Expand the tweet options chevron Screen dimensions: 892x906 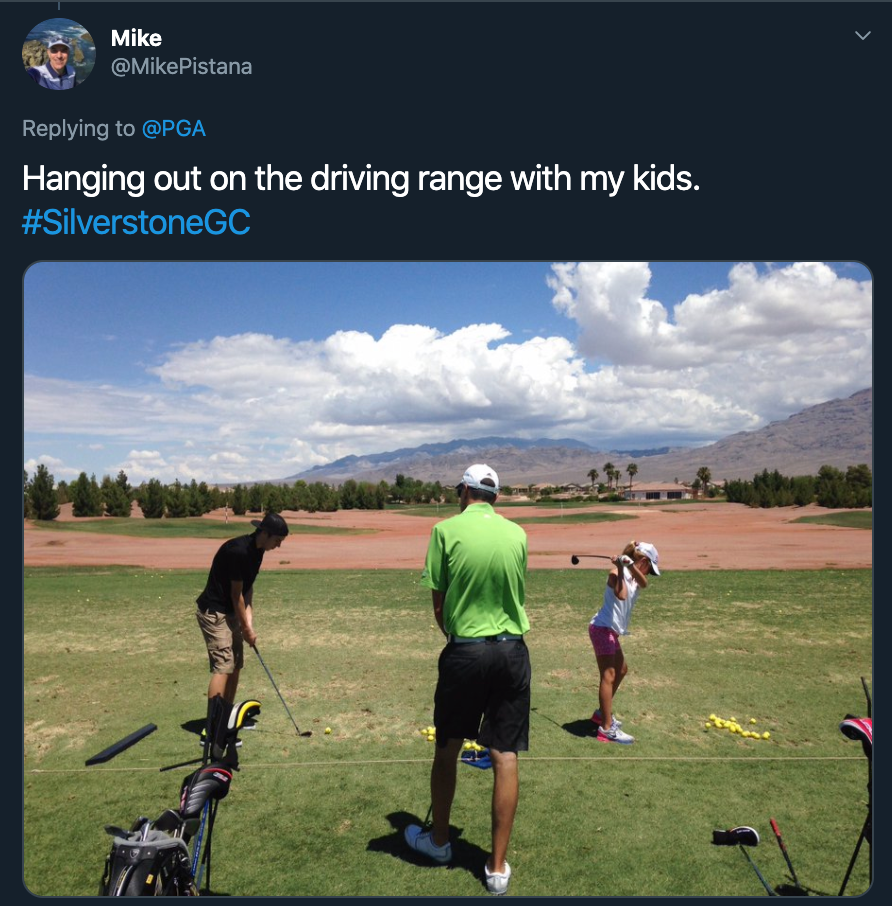coord(863,36)
